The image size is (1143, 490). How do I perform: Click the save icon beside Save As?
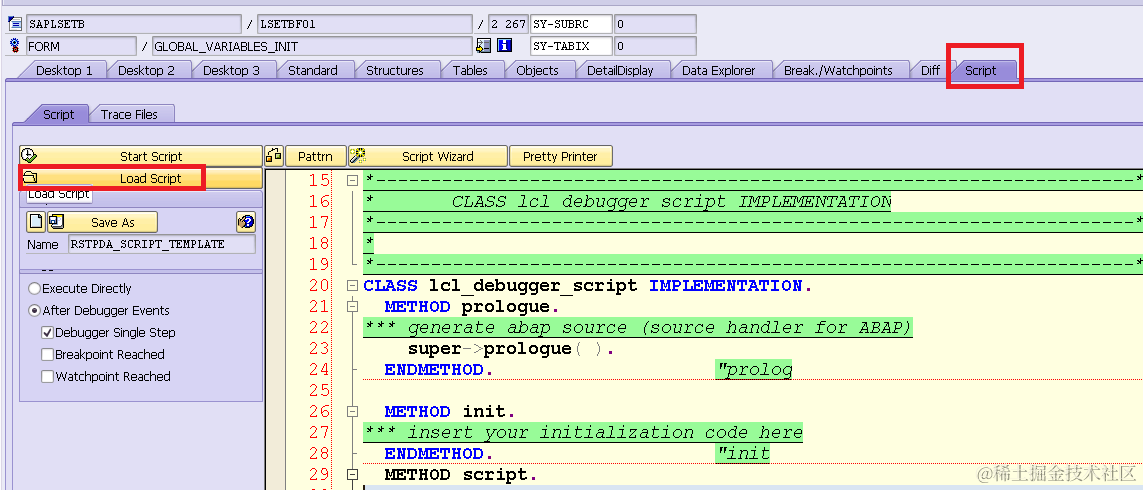56,222
